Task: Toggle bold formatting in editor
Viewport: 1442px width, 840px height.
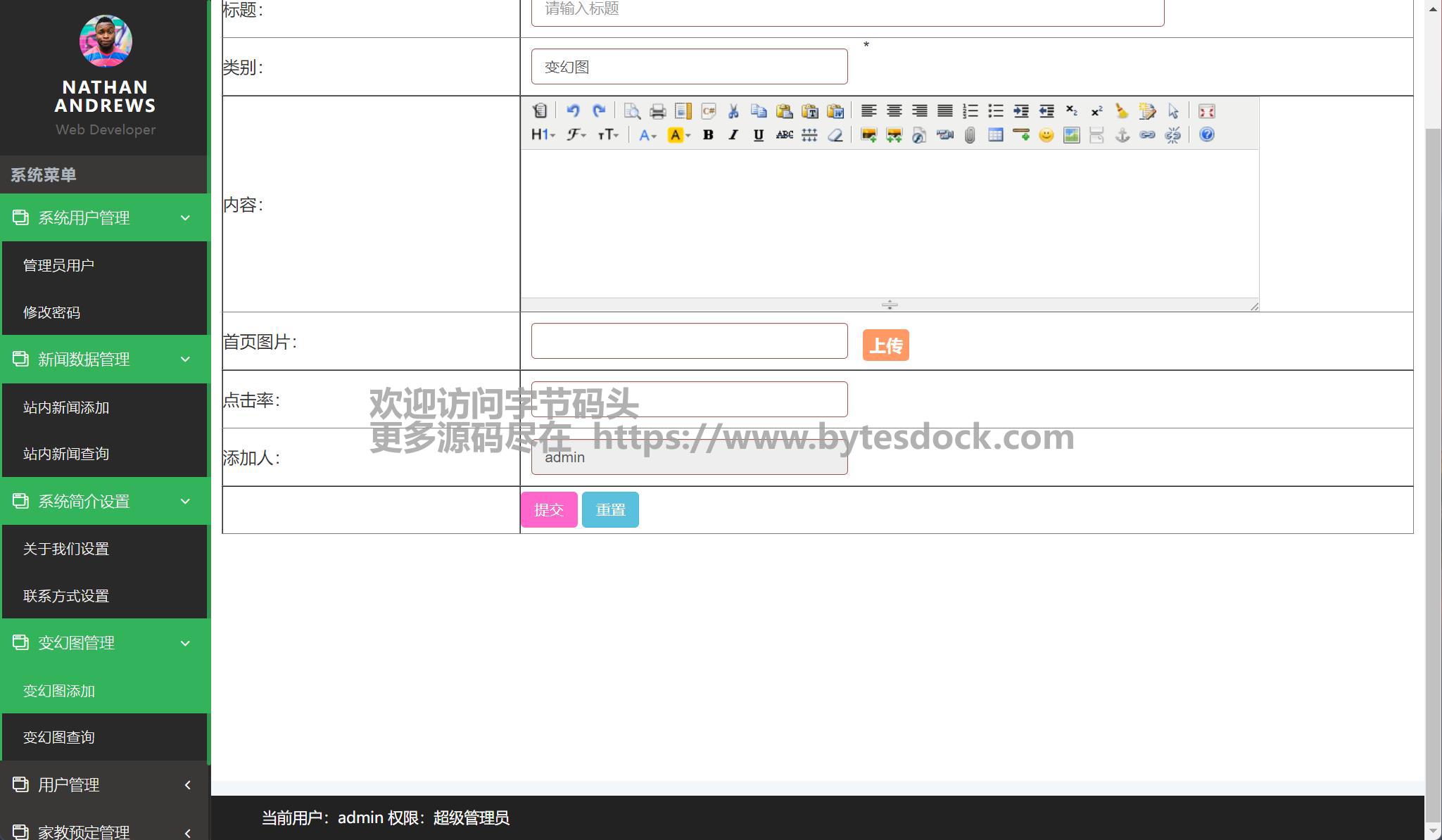Action: coord(708,135)
